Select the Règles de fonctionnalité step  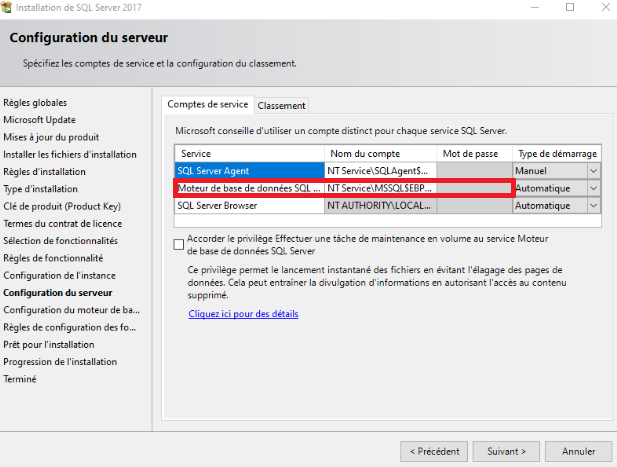point(53,258)
